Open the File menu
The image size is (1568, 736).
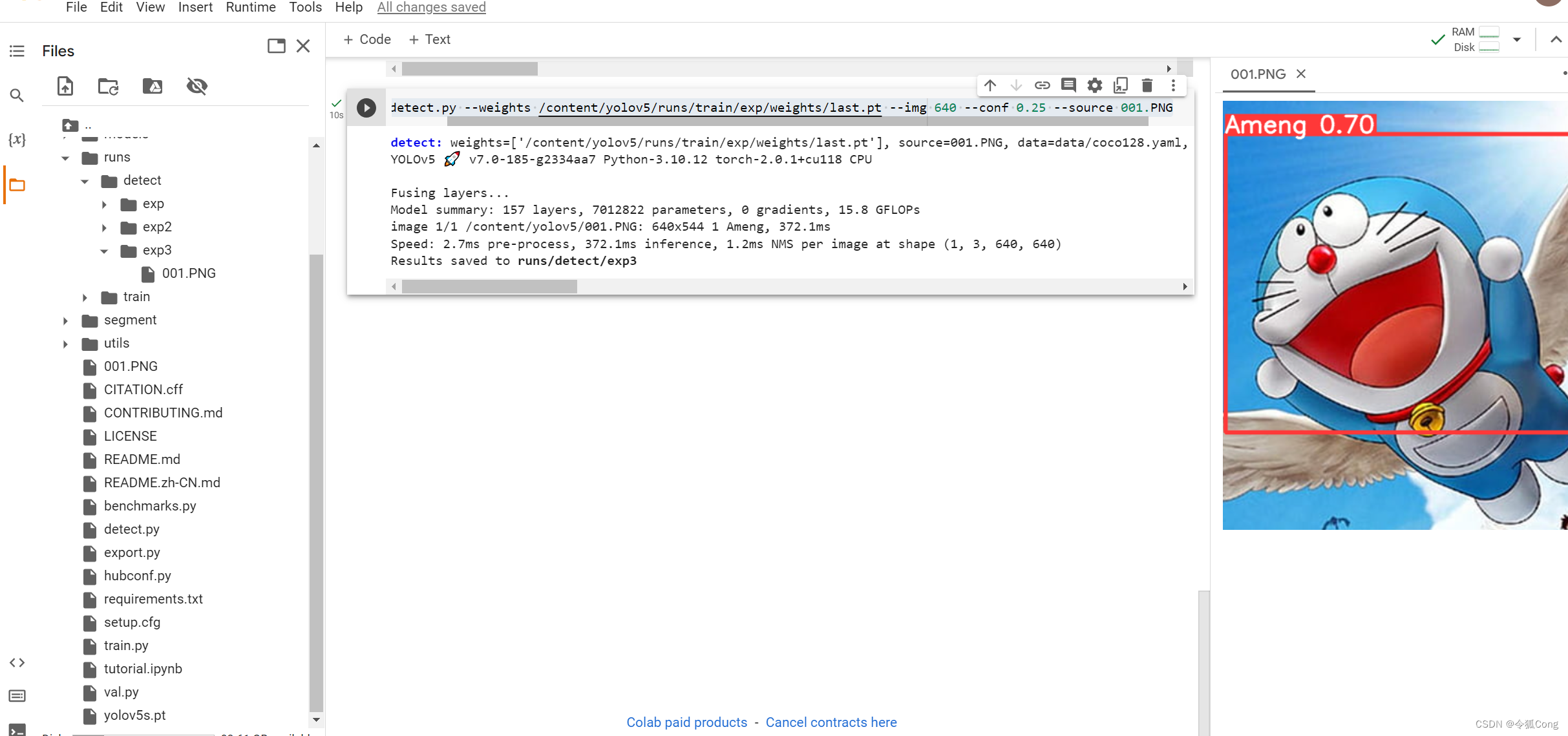(x=76, y=7)
